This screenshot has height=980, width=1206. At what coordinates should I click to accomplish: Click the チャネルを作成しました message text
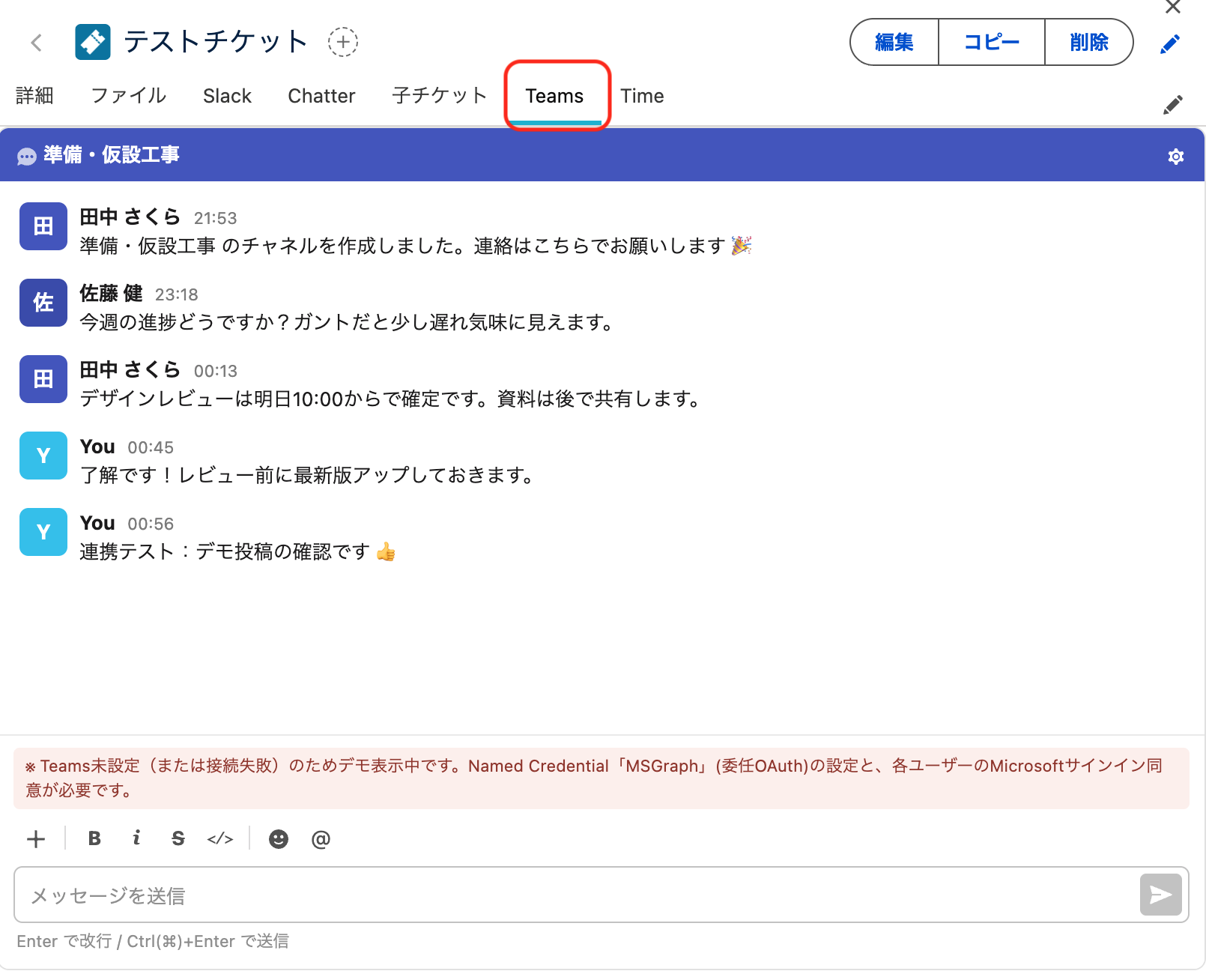coord(416,246)
